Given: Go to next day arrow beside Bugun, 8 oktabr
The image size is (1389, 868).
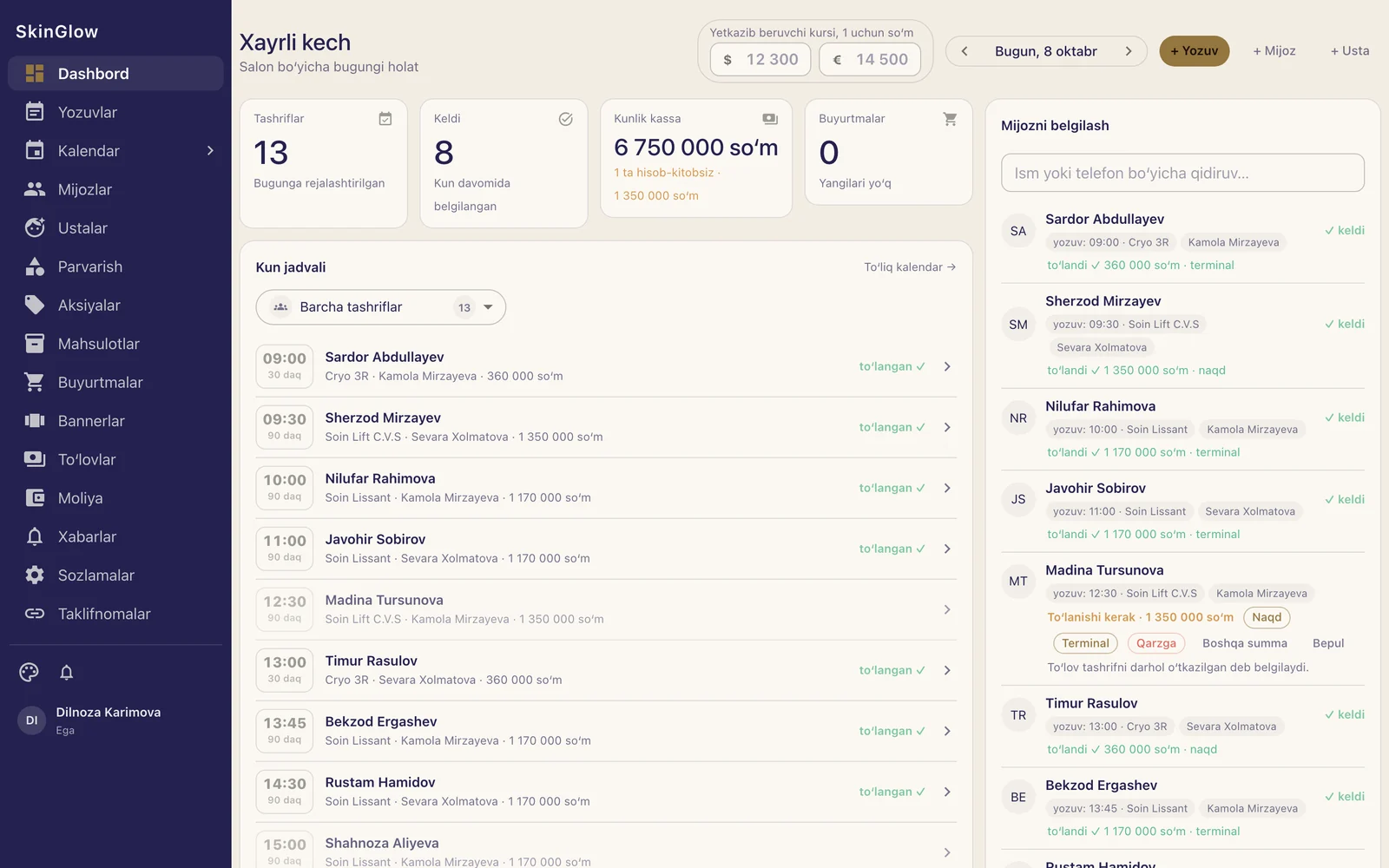Looking at the screenshot, I should pyautogui.click(x=1128, y=51).
